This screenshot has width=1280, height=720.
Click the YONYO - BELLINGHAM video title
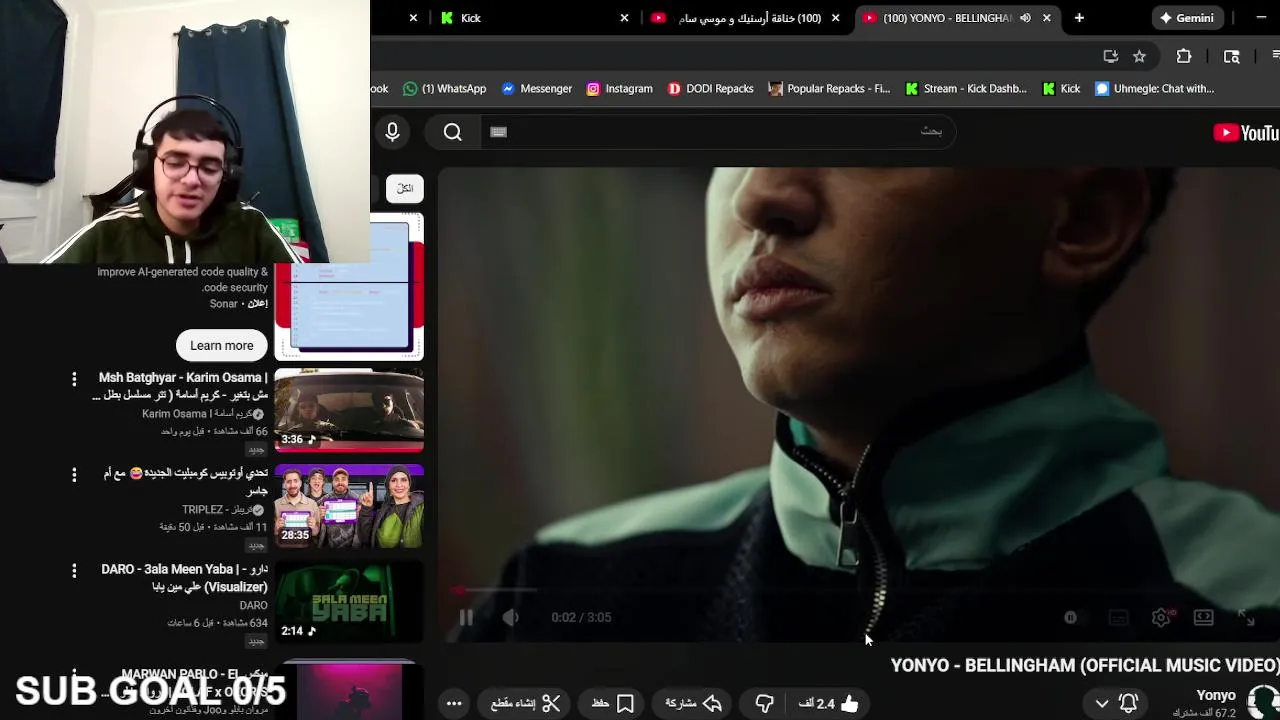coord(1085,665)
